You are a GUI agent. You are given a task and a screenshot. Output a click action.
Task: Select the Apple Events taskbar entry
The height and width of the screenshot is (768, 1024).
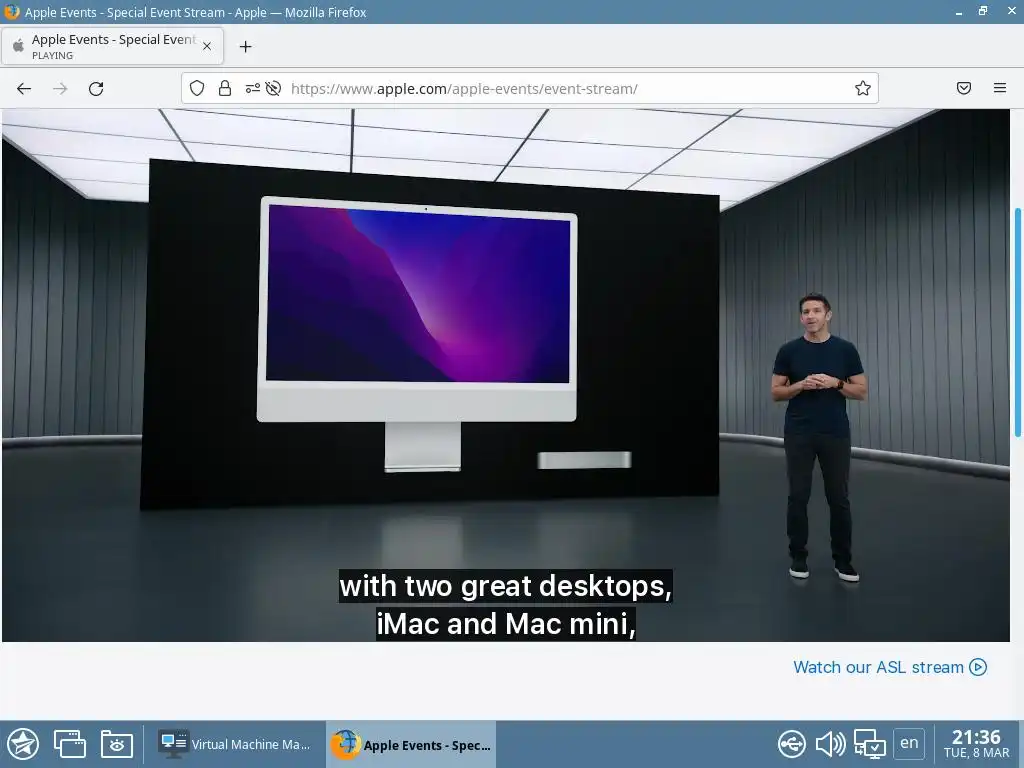[x=411, y=744]
